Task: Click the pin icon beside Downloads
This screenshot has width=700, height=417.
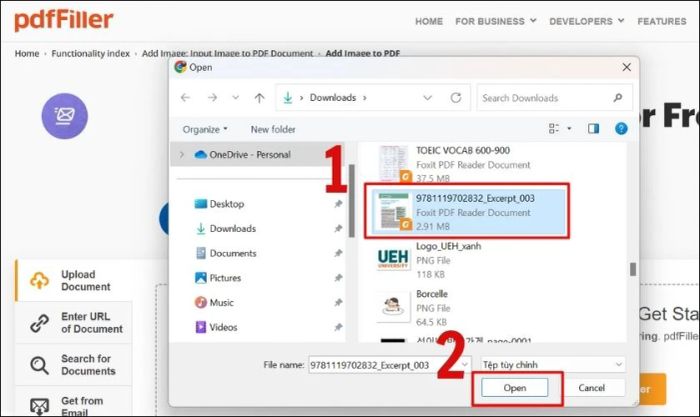Action: coord(338,229)
